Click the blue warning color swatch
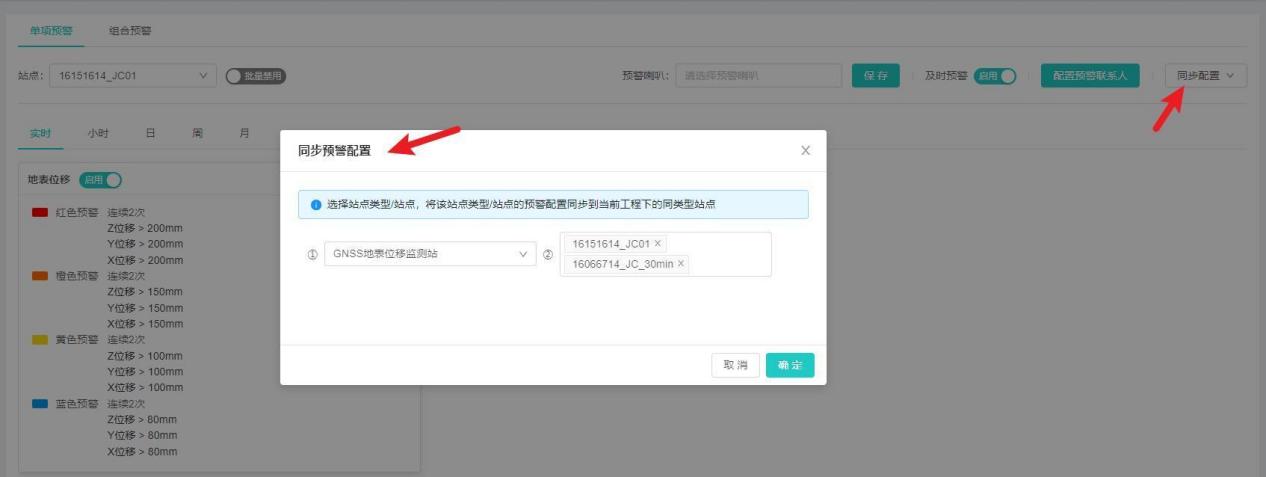Image resolution: width=1266 pixels, height=477 pixels. click(40, 404)
